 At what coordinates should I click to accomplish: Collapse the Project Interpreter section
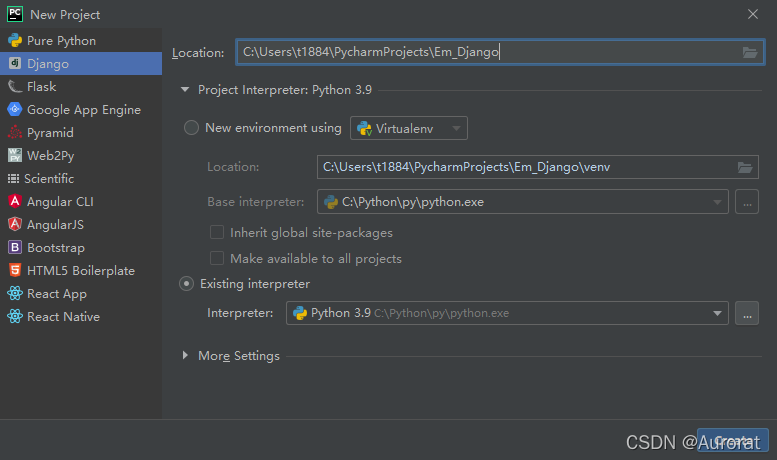tap(185, 90)
